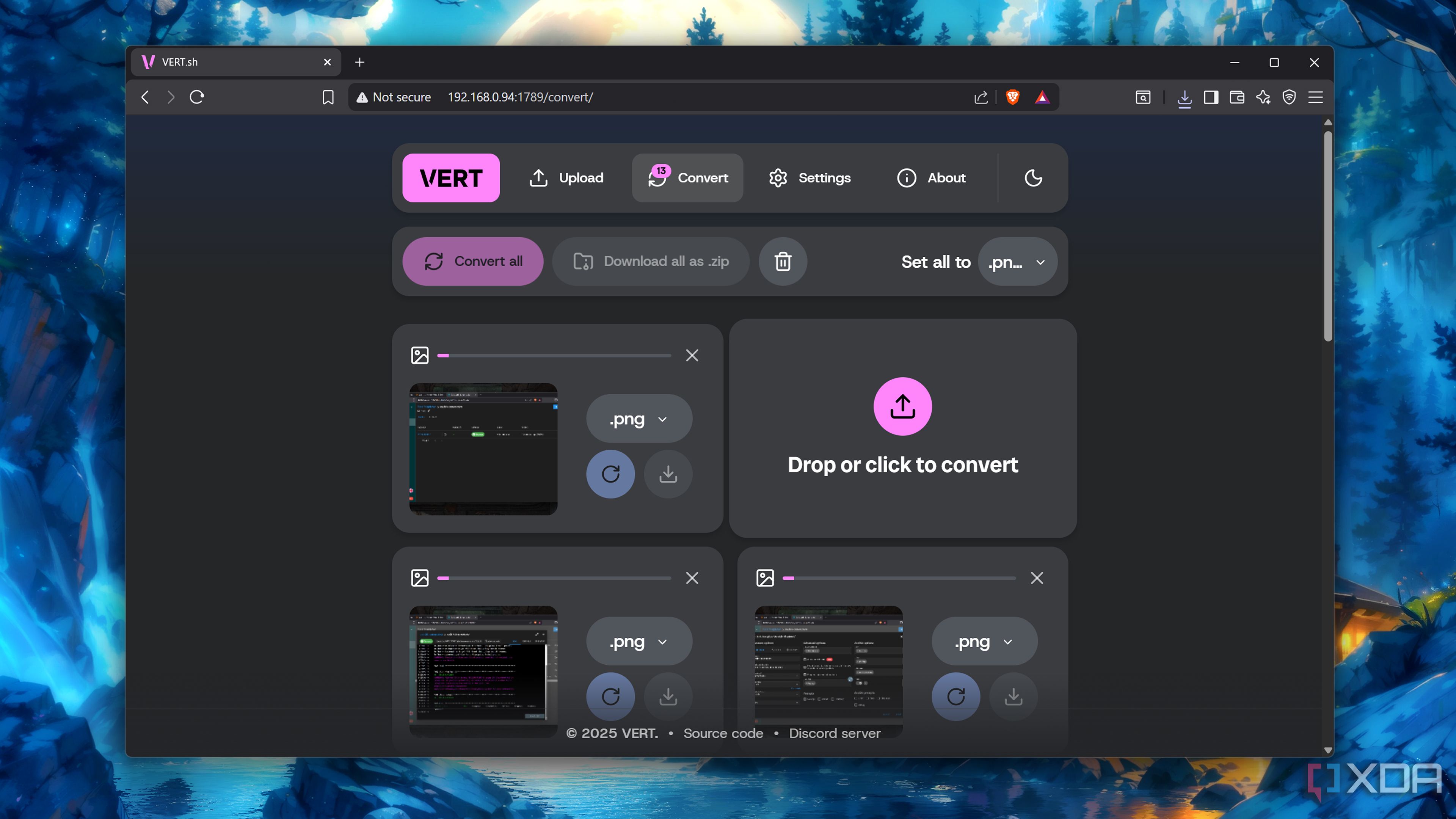Screen dimensions: 1456x819
Task: Go back in browser history
Action: [145, 97]
